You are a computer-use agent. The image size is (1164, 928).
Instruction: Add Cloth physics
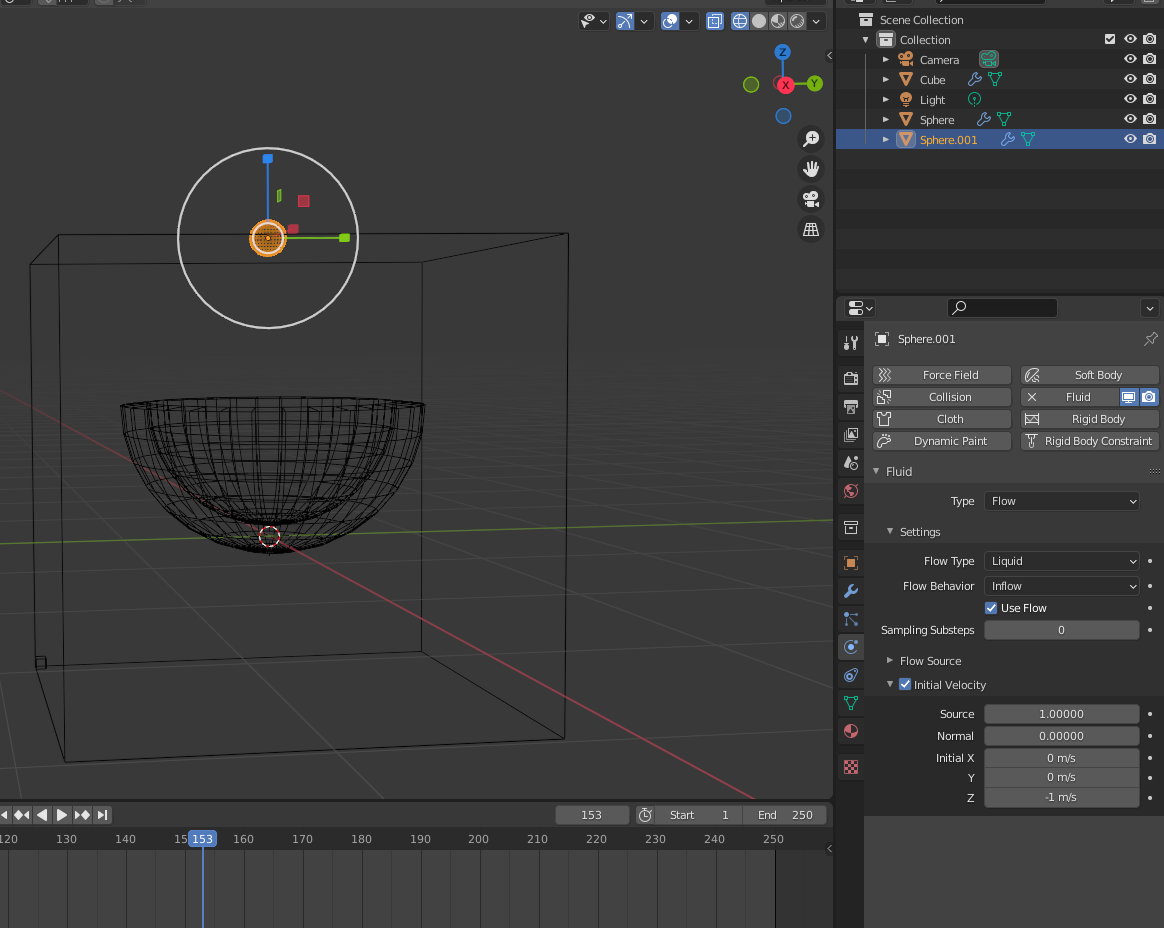[x=942, y=419]
